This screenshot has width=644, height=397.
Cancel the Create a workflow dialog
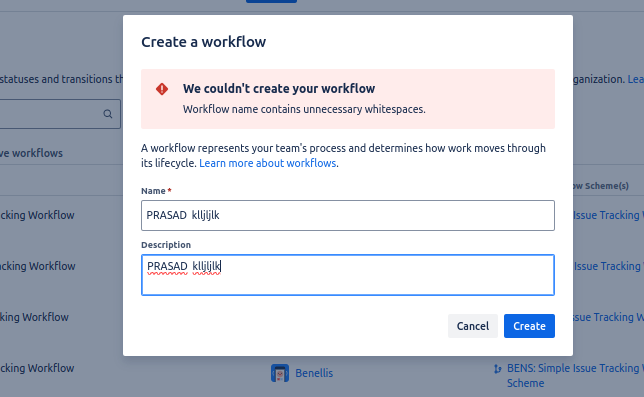[473, 326]
